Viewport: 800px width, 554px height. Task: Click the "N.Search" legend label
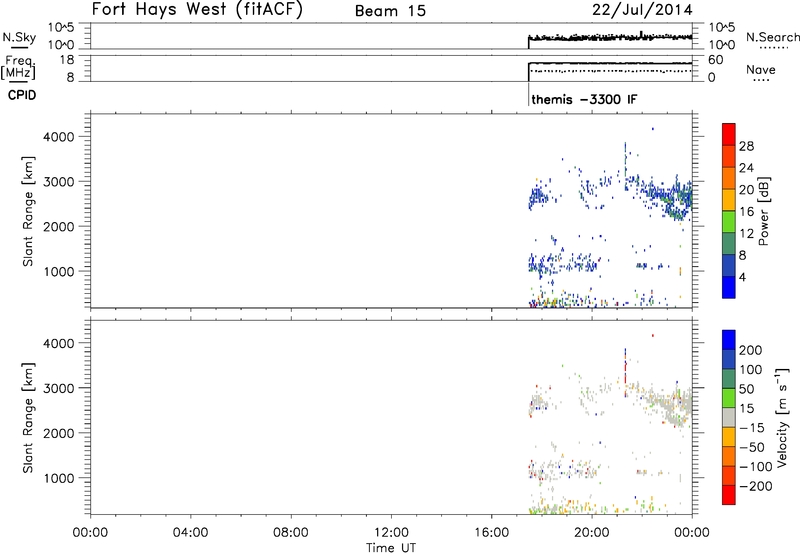[772, 37]
